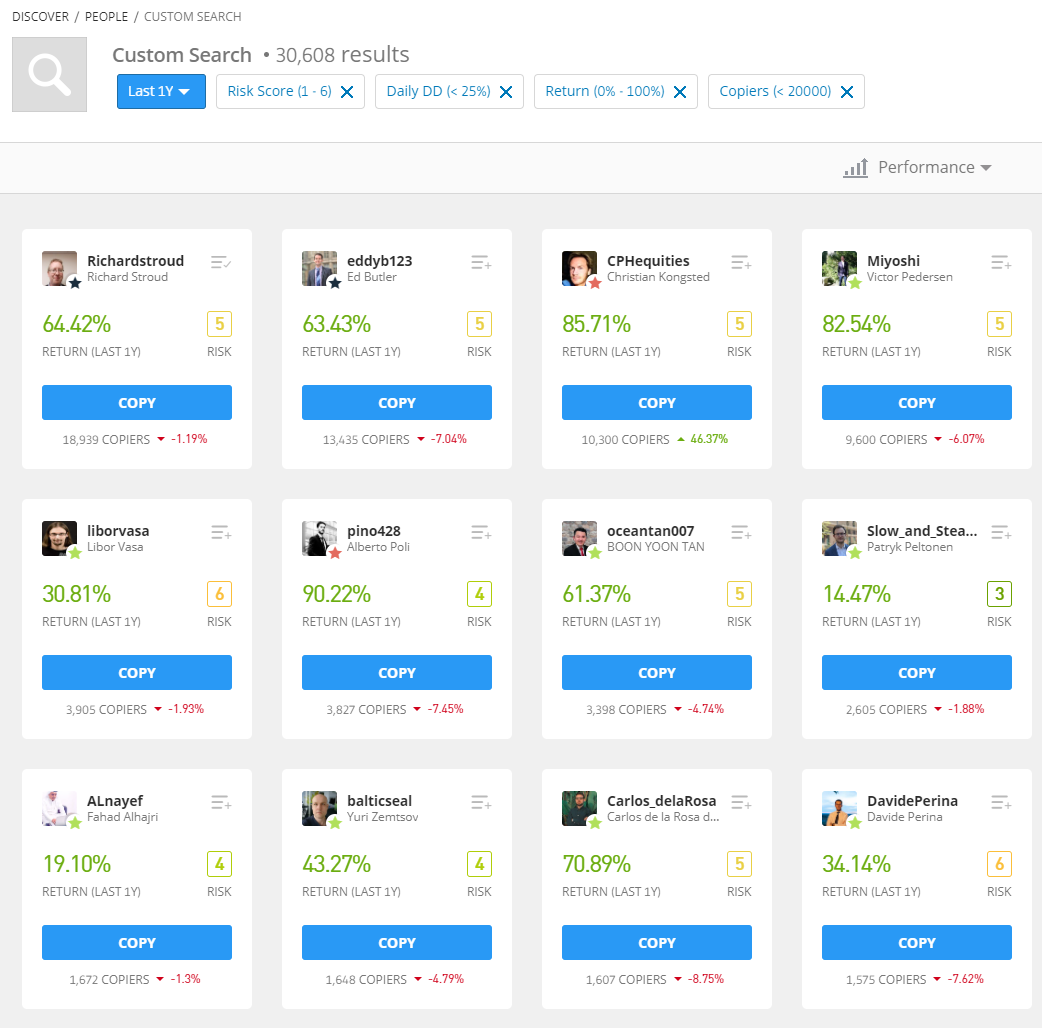Add DavidePerina to watchlist via the list icon
The width and height of the screenshot is (1042, 1028).
click(1000, 802)
